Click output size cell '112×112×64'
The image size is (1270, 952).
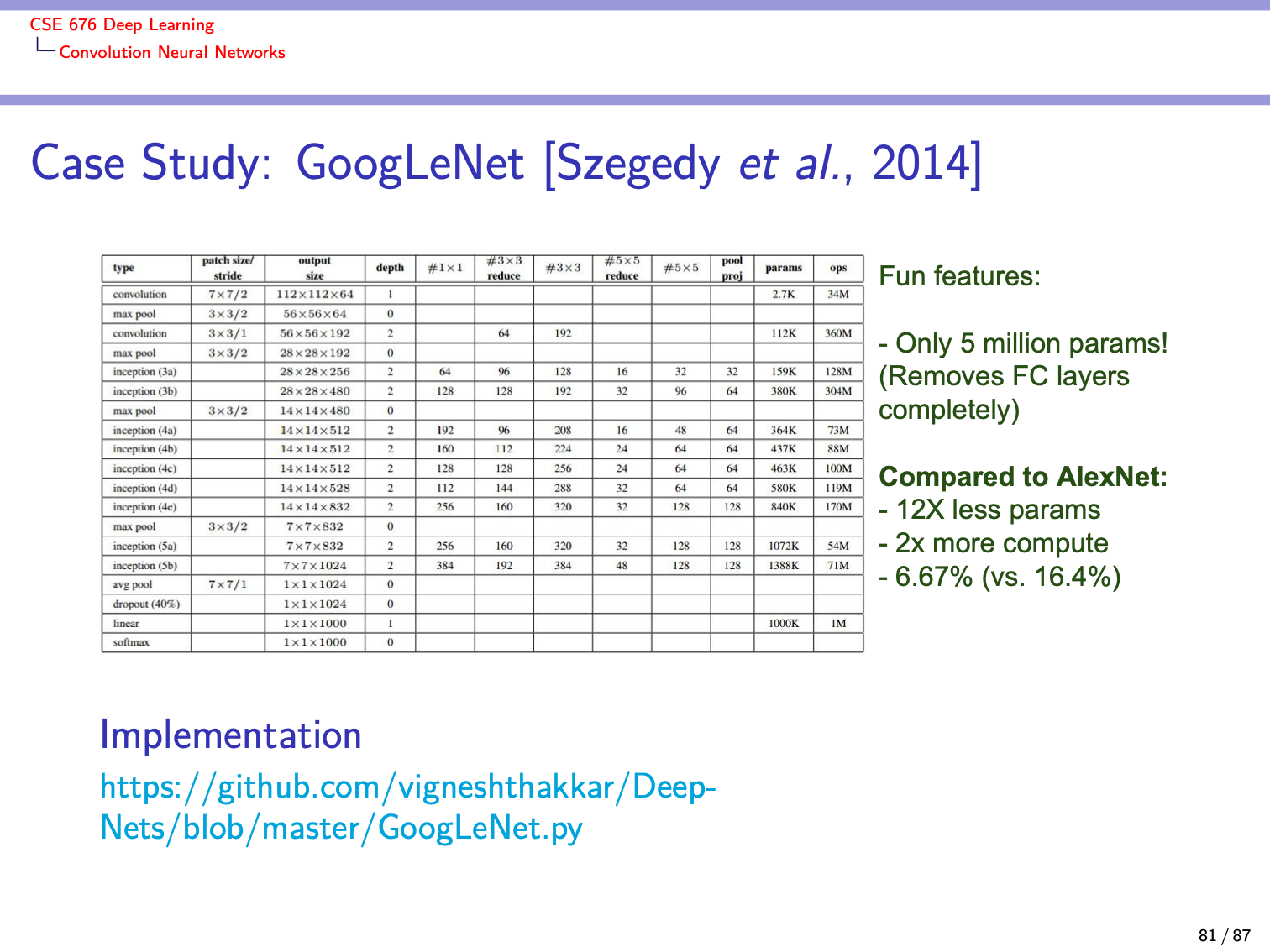(x=315, y=295)
